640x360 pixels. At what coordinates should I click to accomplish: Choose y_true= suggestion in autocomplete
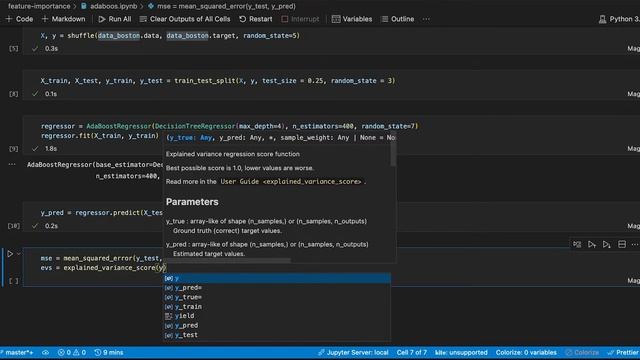pyautogui.click(x=277, y=297)
